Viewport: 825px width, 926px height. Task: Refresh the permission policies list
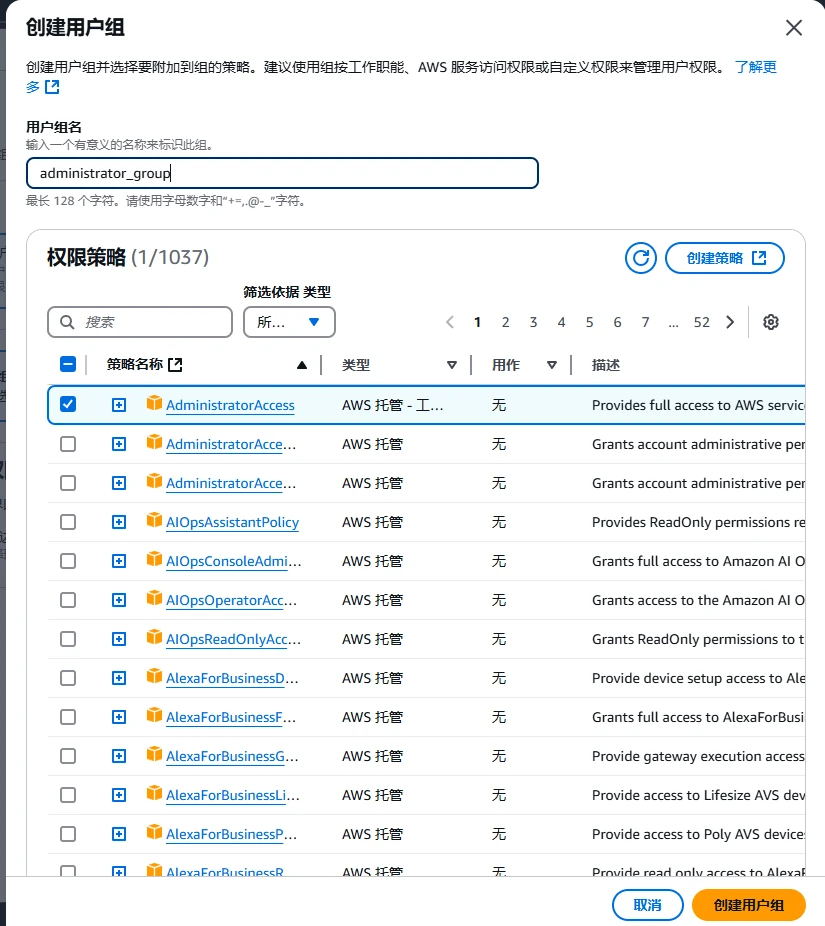click(x=641, y=258)
